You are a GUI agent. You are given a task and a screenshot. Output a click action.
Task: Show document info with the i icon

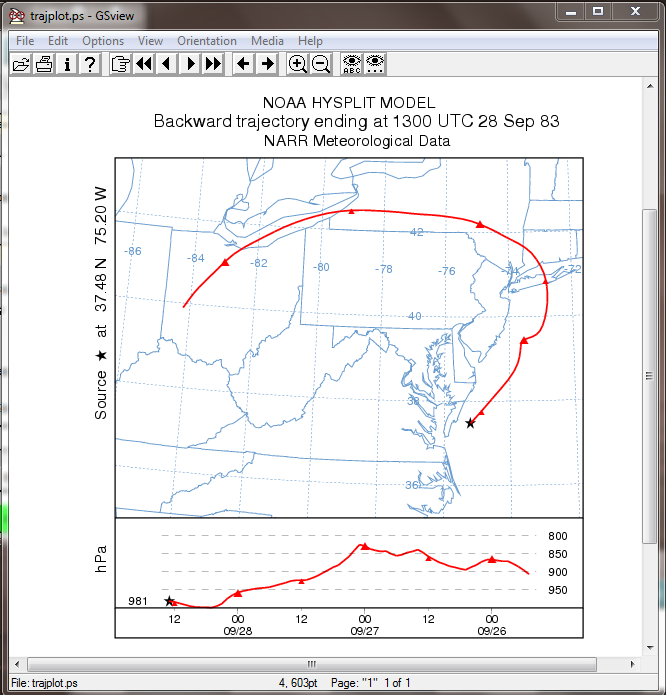point(67,64)
